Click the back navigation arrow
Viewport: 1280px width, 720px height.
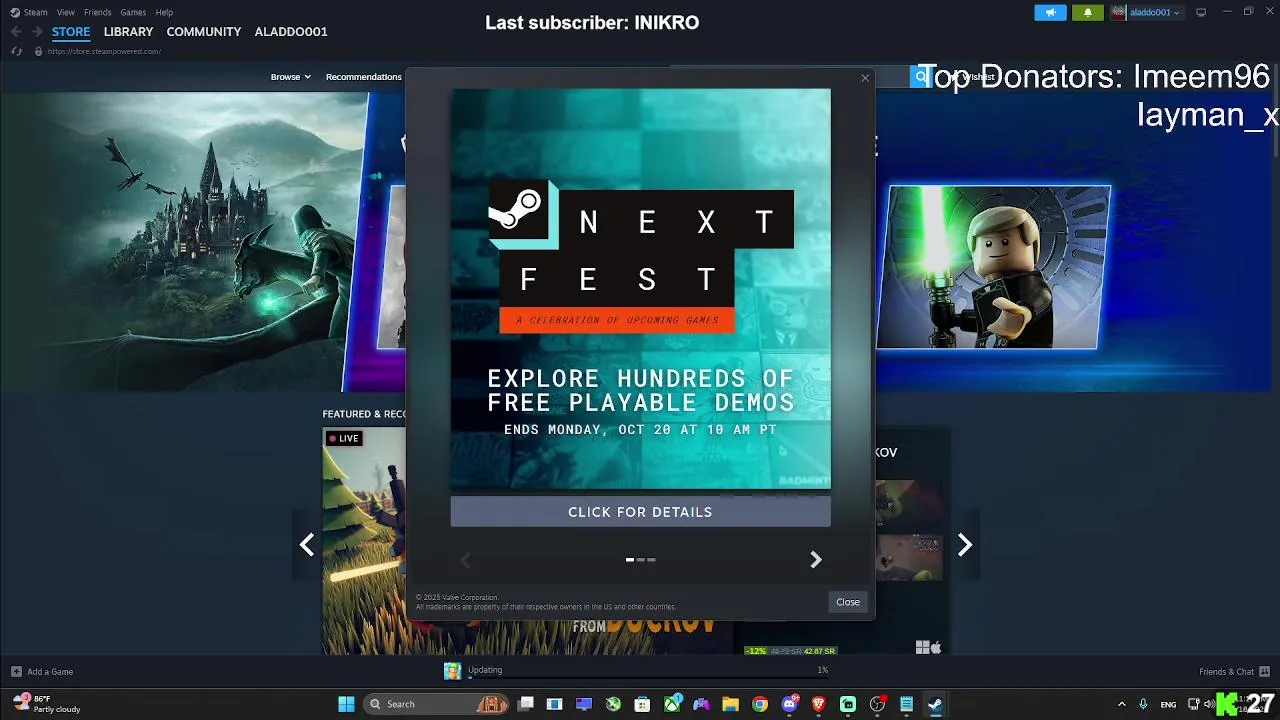tap(16, 32)
